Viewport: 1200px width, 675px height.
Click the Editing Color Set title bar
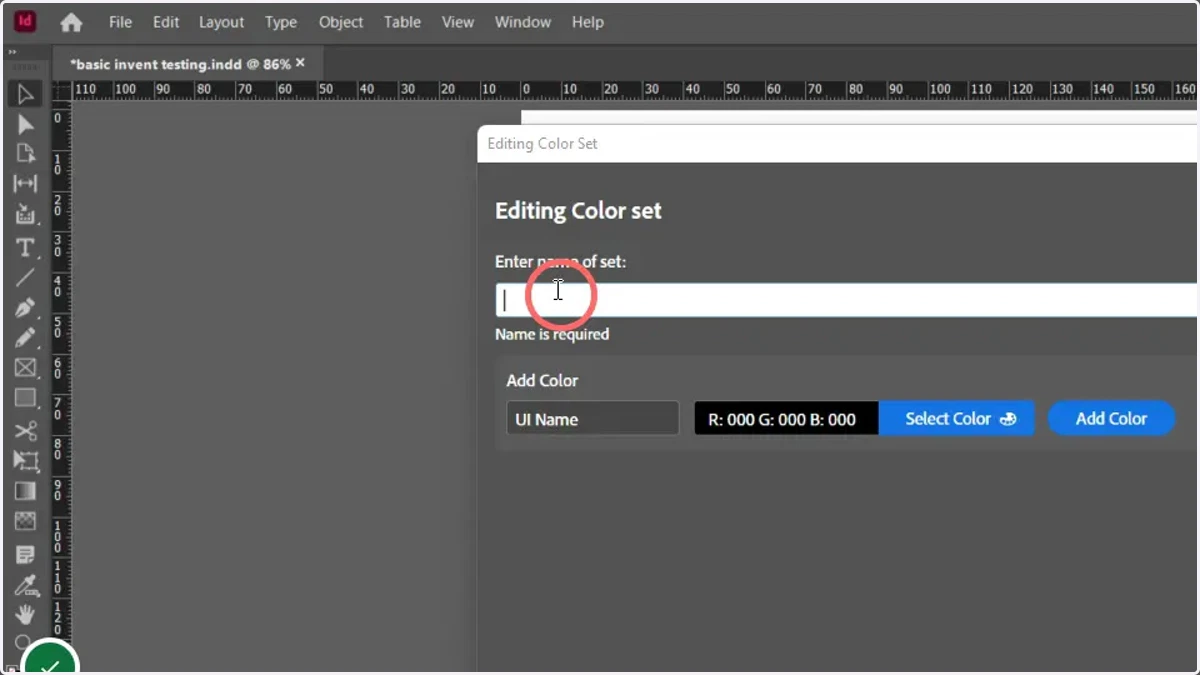(x=838, y=144)
